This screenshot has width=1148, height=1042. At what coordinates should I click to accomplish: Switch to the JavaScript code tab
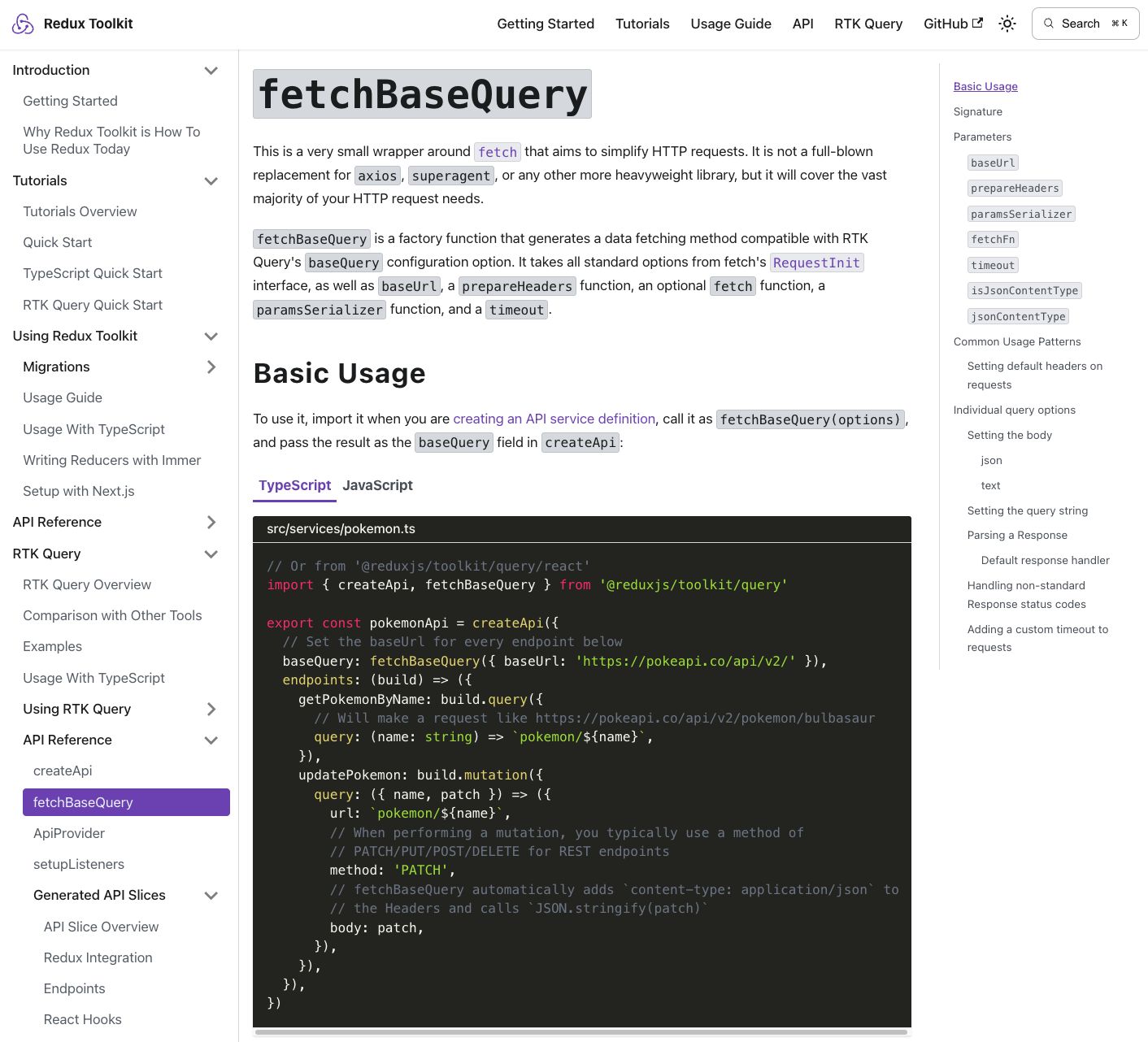point(377,485)
